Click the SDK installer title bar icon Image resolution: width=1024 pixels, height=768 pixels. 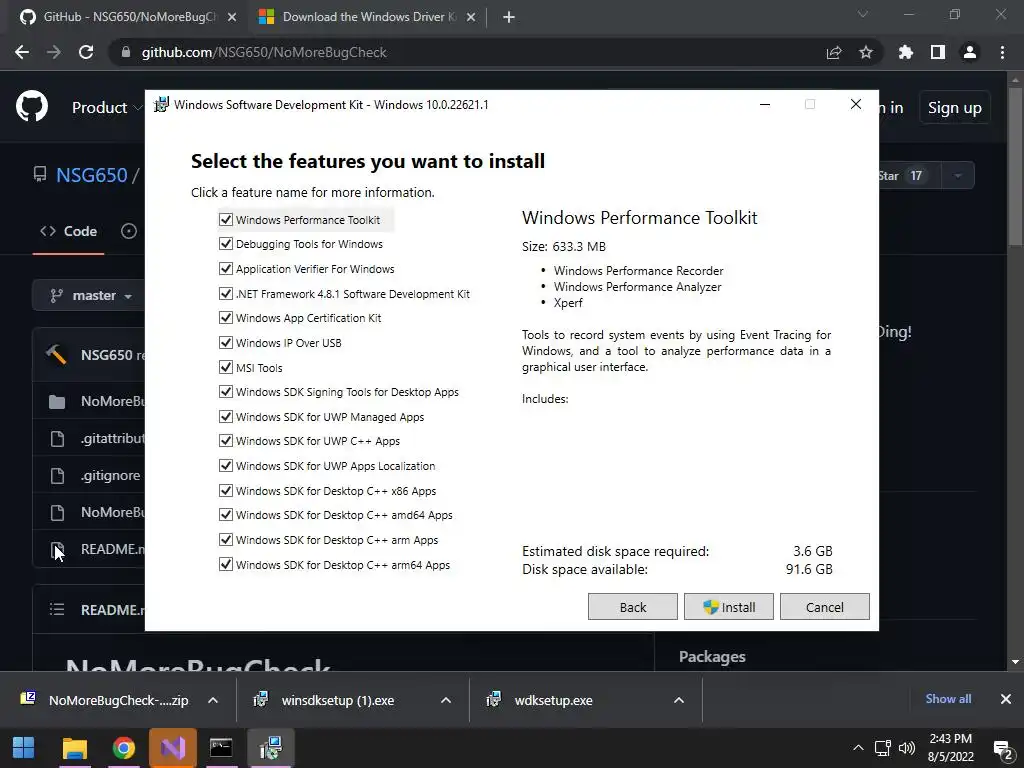pos(161,104)
